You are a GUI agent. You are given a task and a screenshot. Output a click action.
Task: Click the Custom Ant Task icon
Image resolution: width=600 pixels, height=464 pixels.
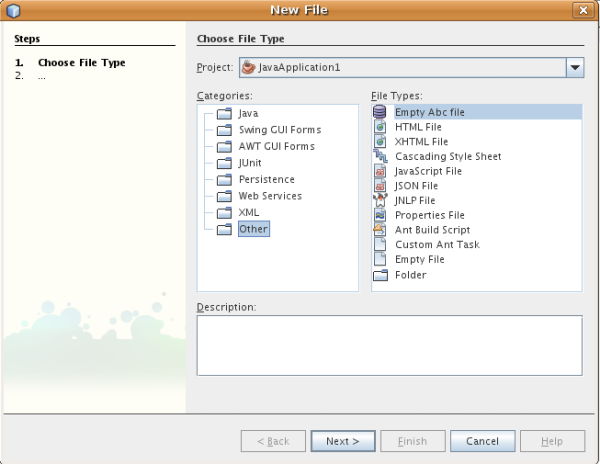click(380, 244)
